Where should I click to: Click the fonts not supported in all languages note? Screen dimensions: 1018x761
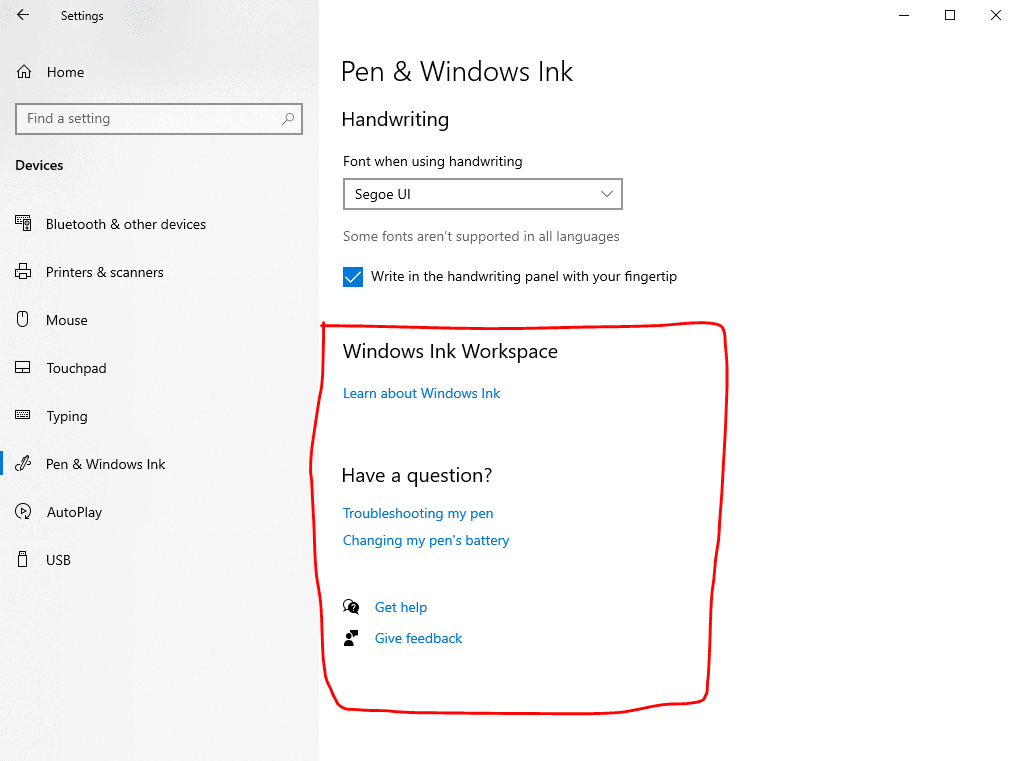(x=481, y=236)
